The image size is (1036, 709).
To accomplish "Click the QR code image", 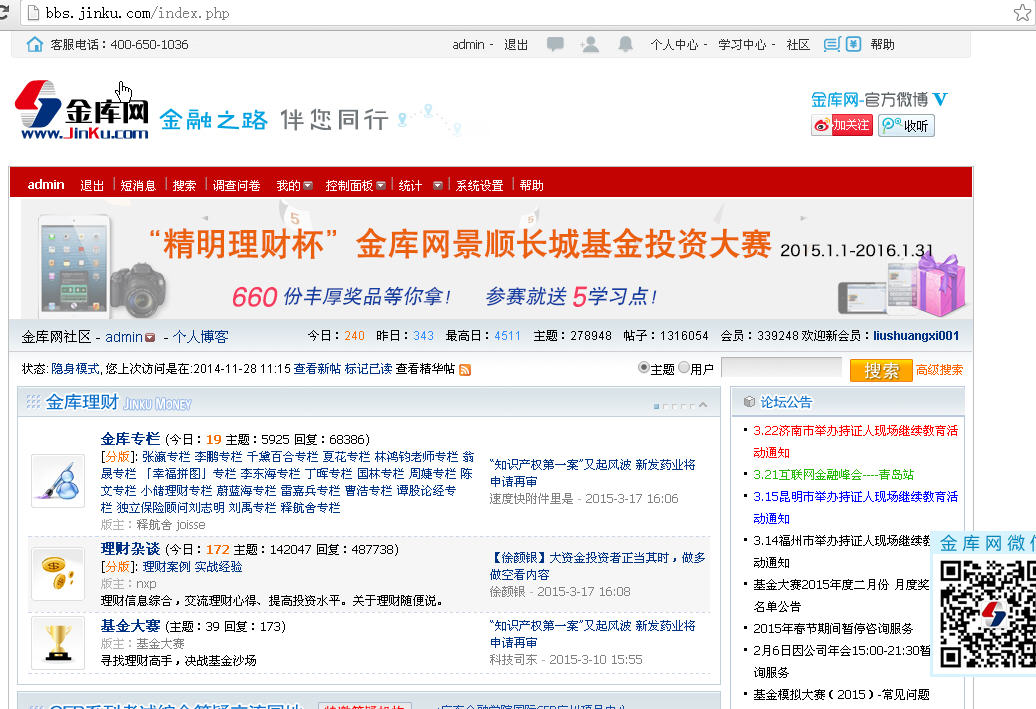I will tap(987, 615).
